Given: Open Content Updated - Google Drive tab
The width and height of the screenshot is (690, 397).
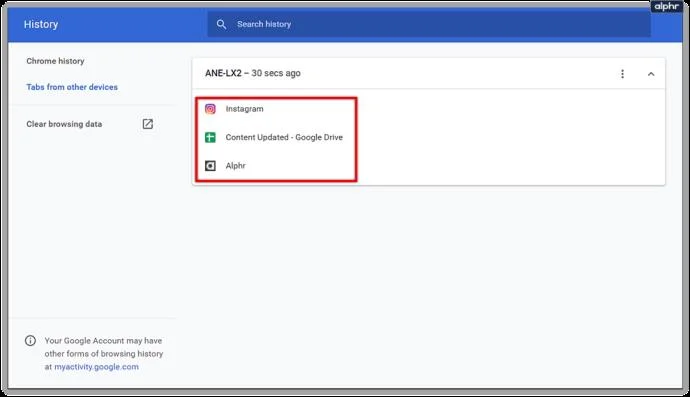Looking at the screenshot, I should tap(284, 137).
